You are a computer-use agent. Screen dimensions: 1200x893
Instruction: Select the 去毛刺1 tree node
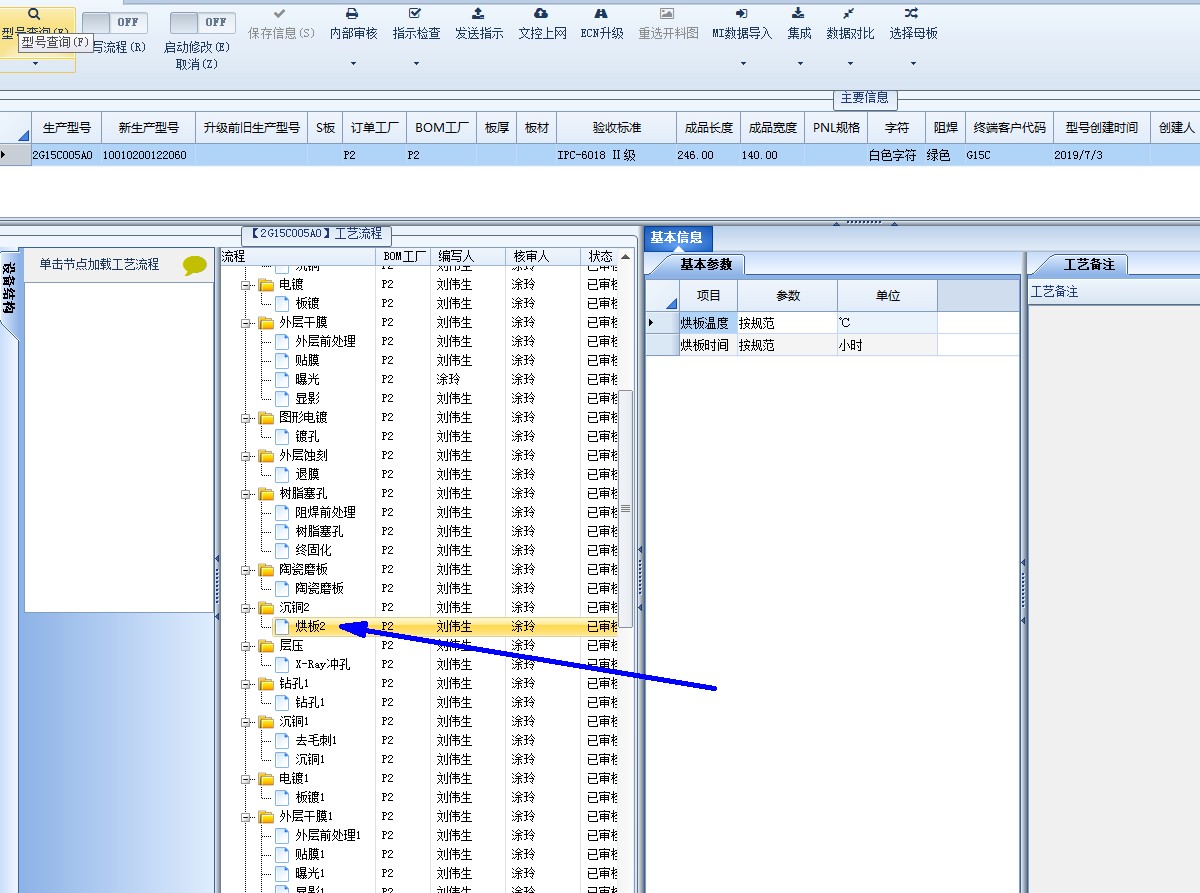316,741
